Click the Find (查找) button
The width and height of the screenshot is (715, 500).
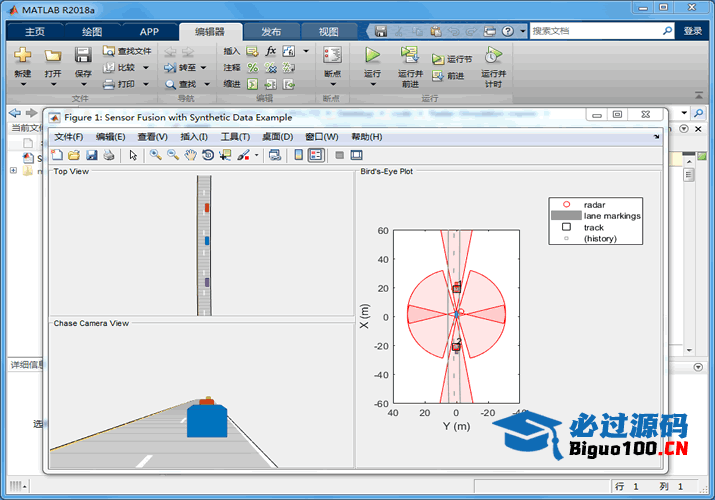(181, 84)
